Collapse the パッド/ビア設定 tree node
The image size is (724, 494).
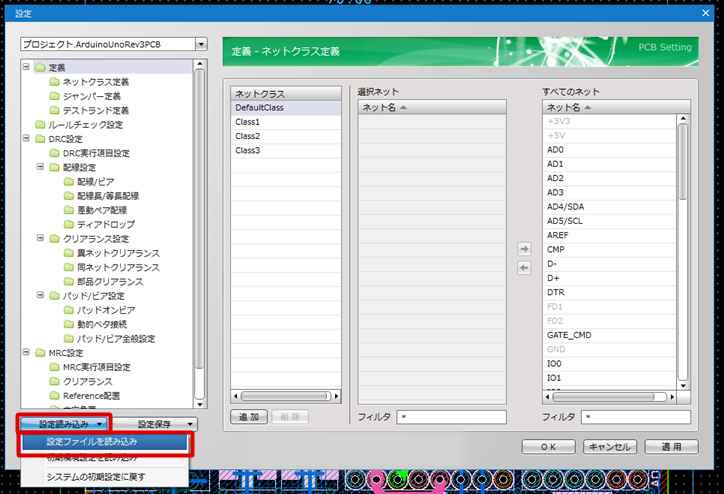click(41, 295)
